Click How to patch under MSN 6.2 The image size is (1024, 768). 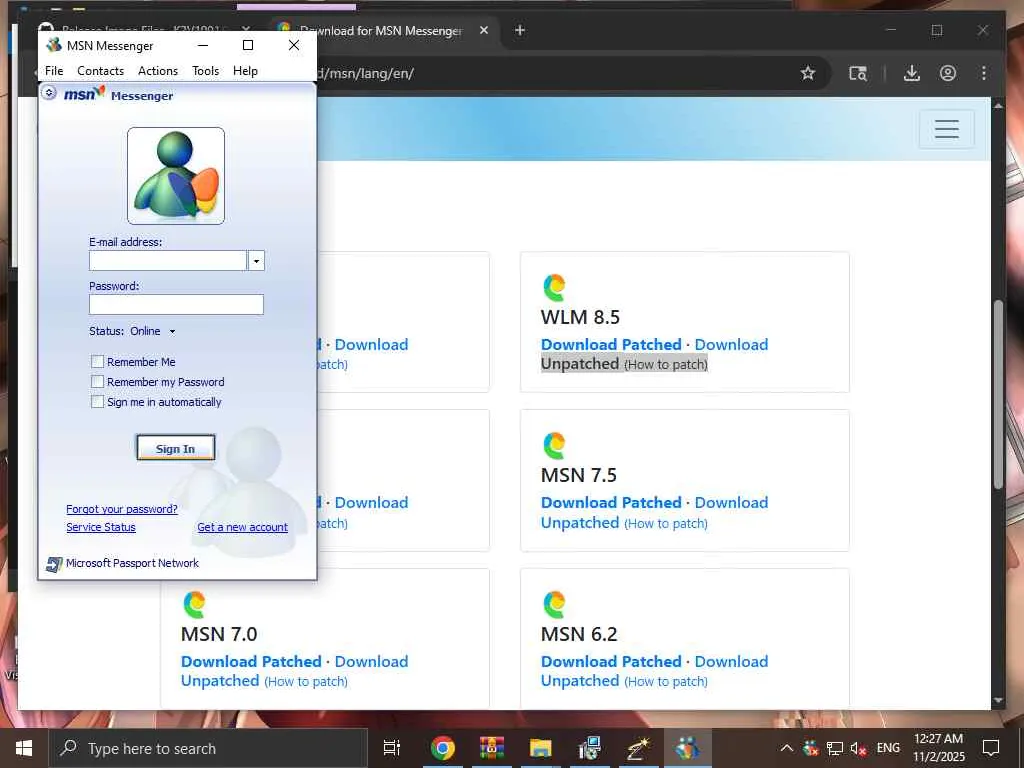tap(665, 682)
